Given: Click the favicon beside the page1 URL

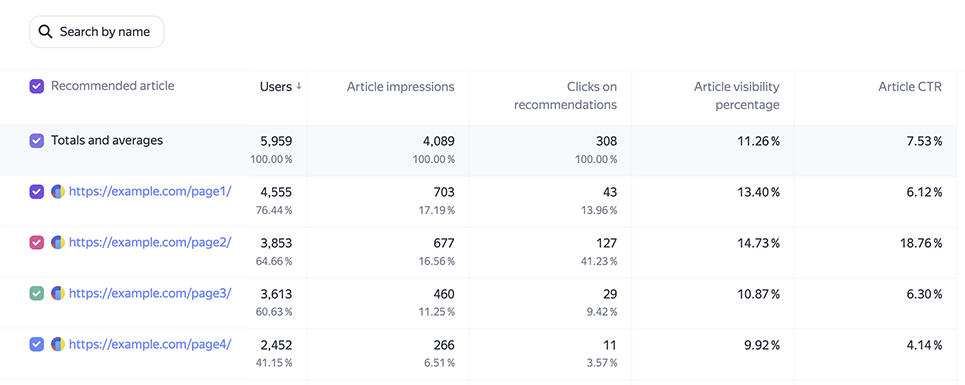Looking at the screenshot, I should point(58,192).
